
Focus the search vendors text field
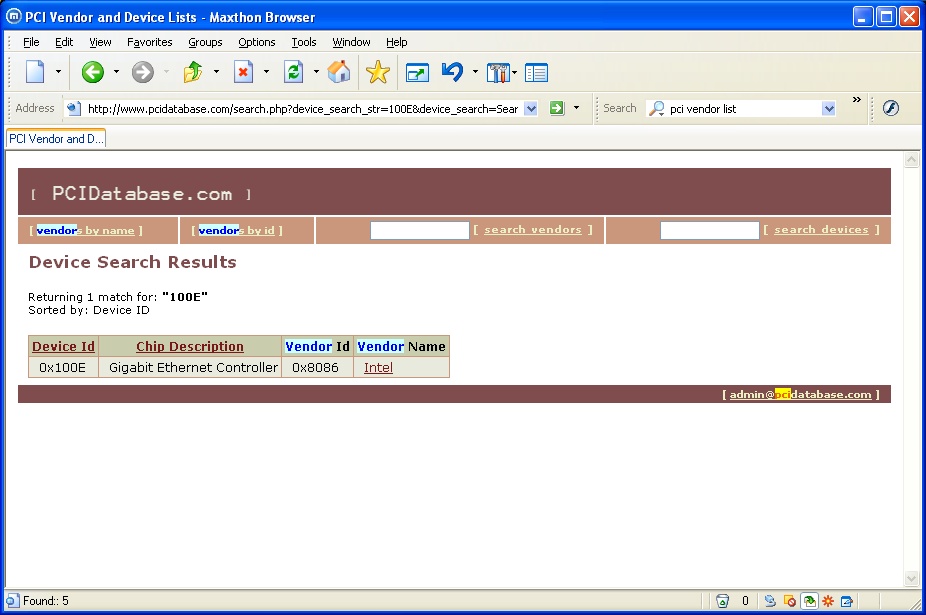[x=419, y=230]
